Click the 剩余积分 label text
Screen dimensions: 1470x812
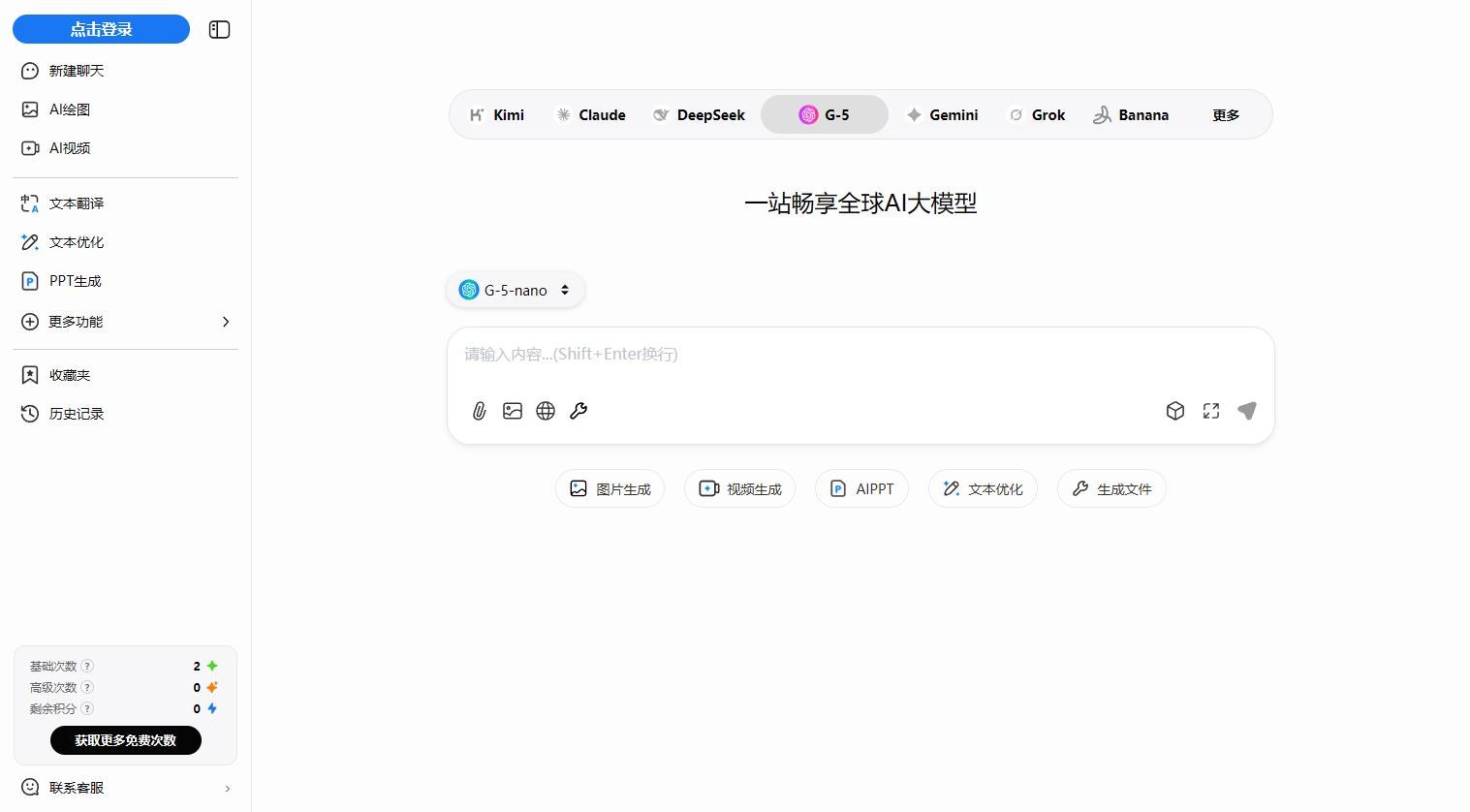coord(53,708)
